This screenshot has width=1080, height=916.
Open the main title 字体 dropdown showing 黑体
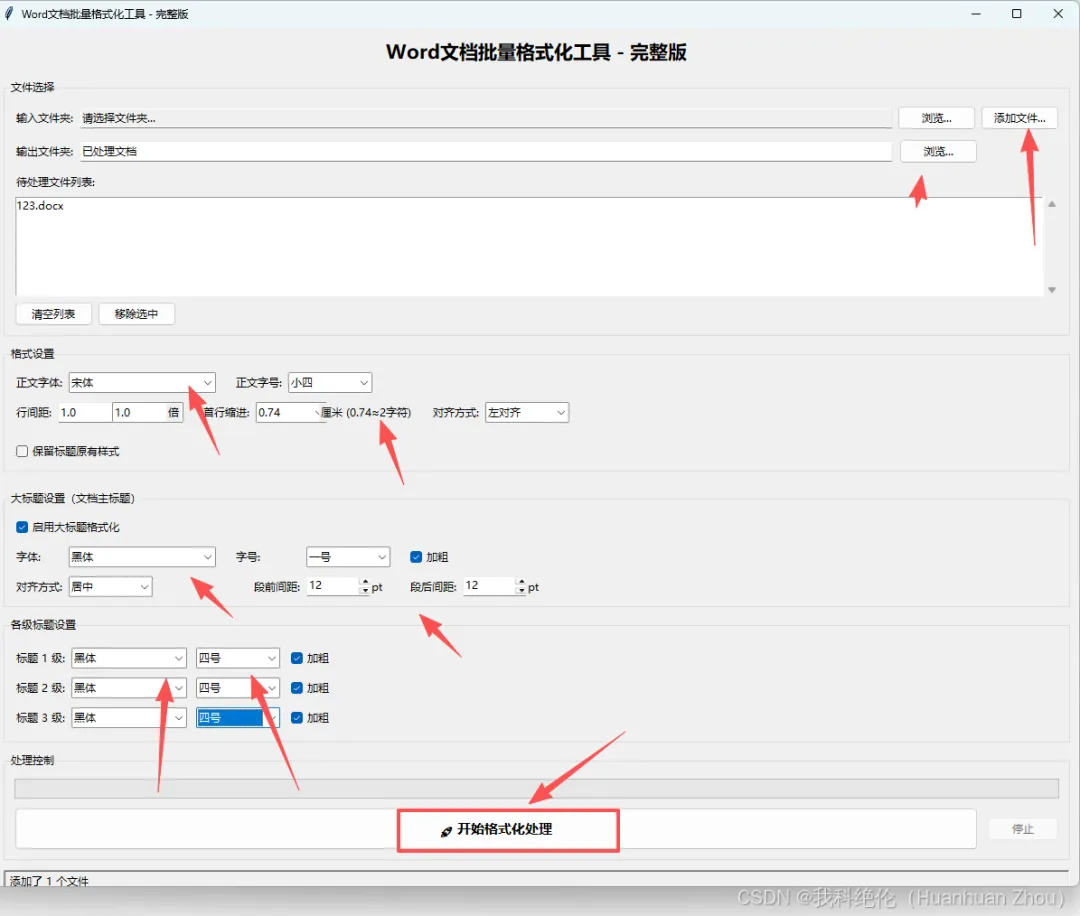(142, 556)
